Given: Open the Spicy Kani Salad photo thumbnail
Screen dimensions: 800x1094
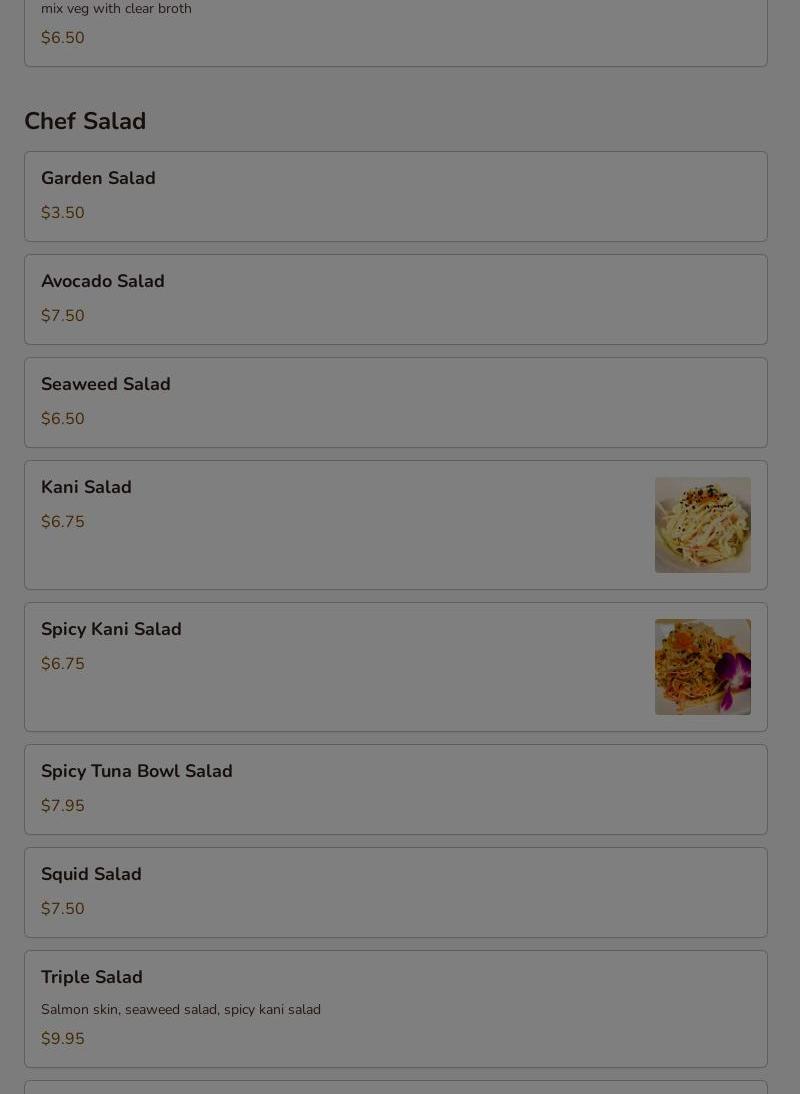Looking at the screenshot, I should 702,666.
